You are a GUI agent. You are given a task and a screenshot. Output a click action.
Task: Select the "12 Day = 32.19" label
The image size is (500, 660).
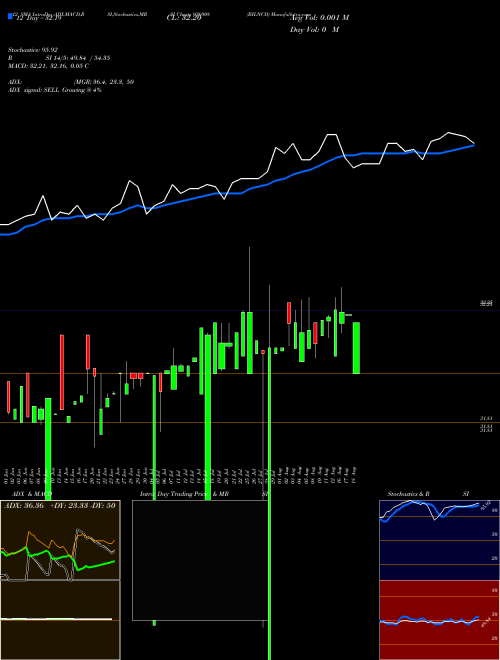coord(39,18)
